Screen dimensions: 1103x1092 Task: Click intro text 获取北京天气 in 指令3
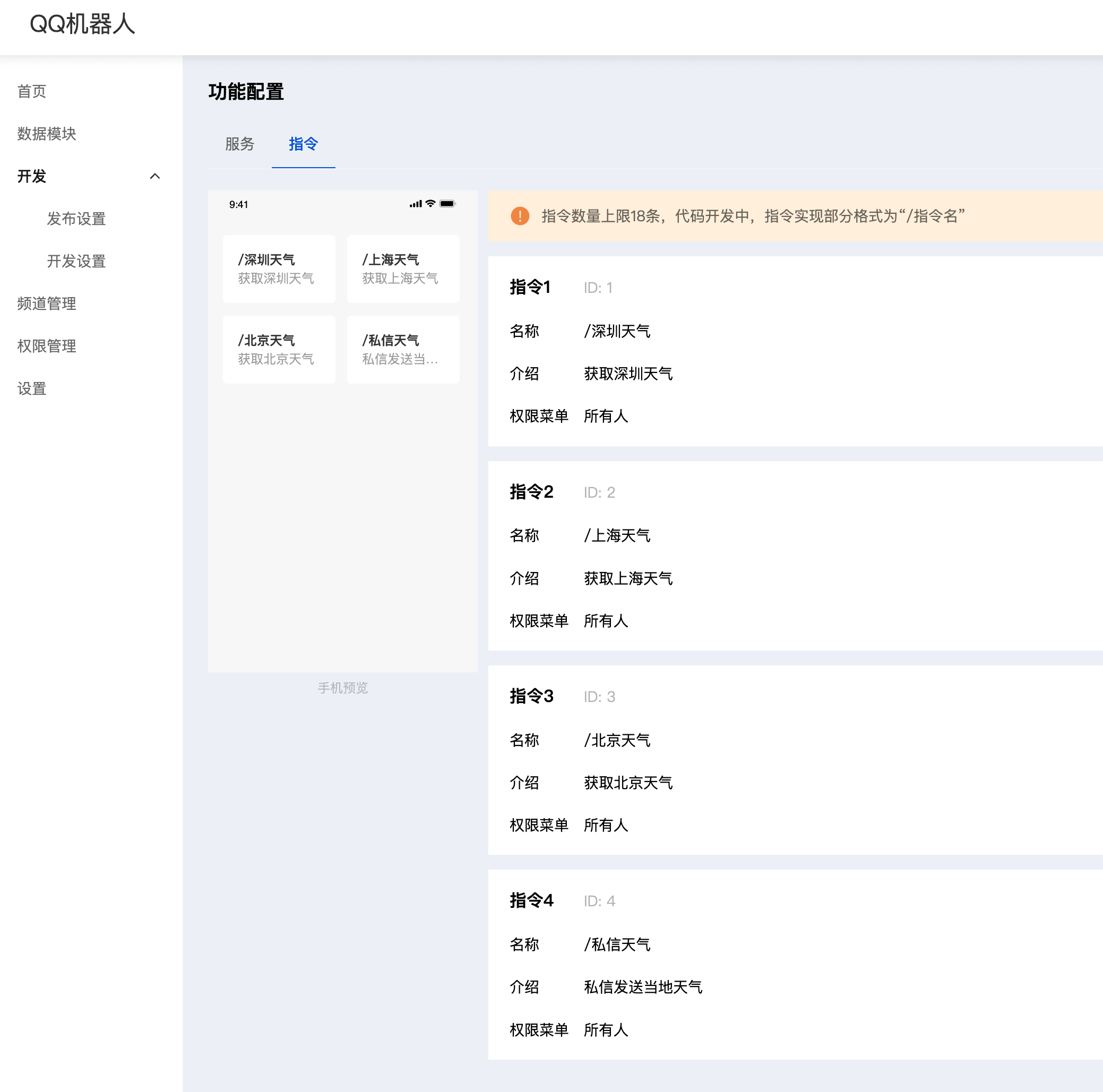click(x=628, y=783)
